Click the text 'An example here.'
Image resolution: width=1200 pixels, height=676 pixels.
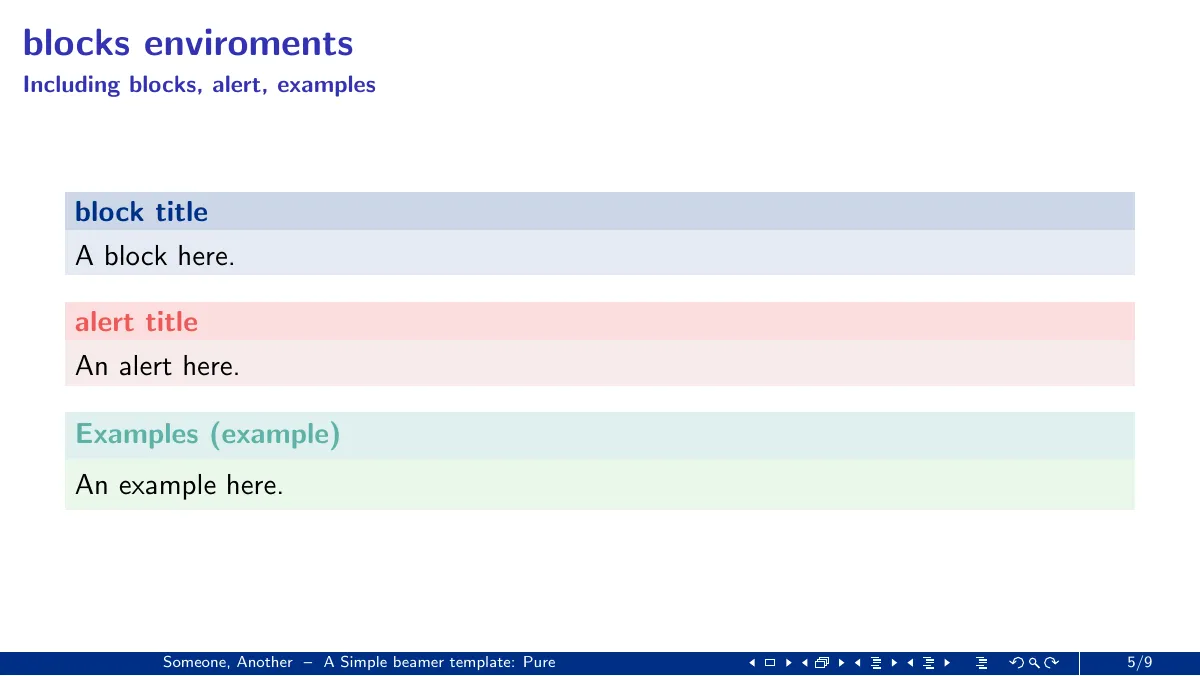coord(179,485)
